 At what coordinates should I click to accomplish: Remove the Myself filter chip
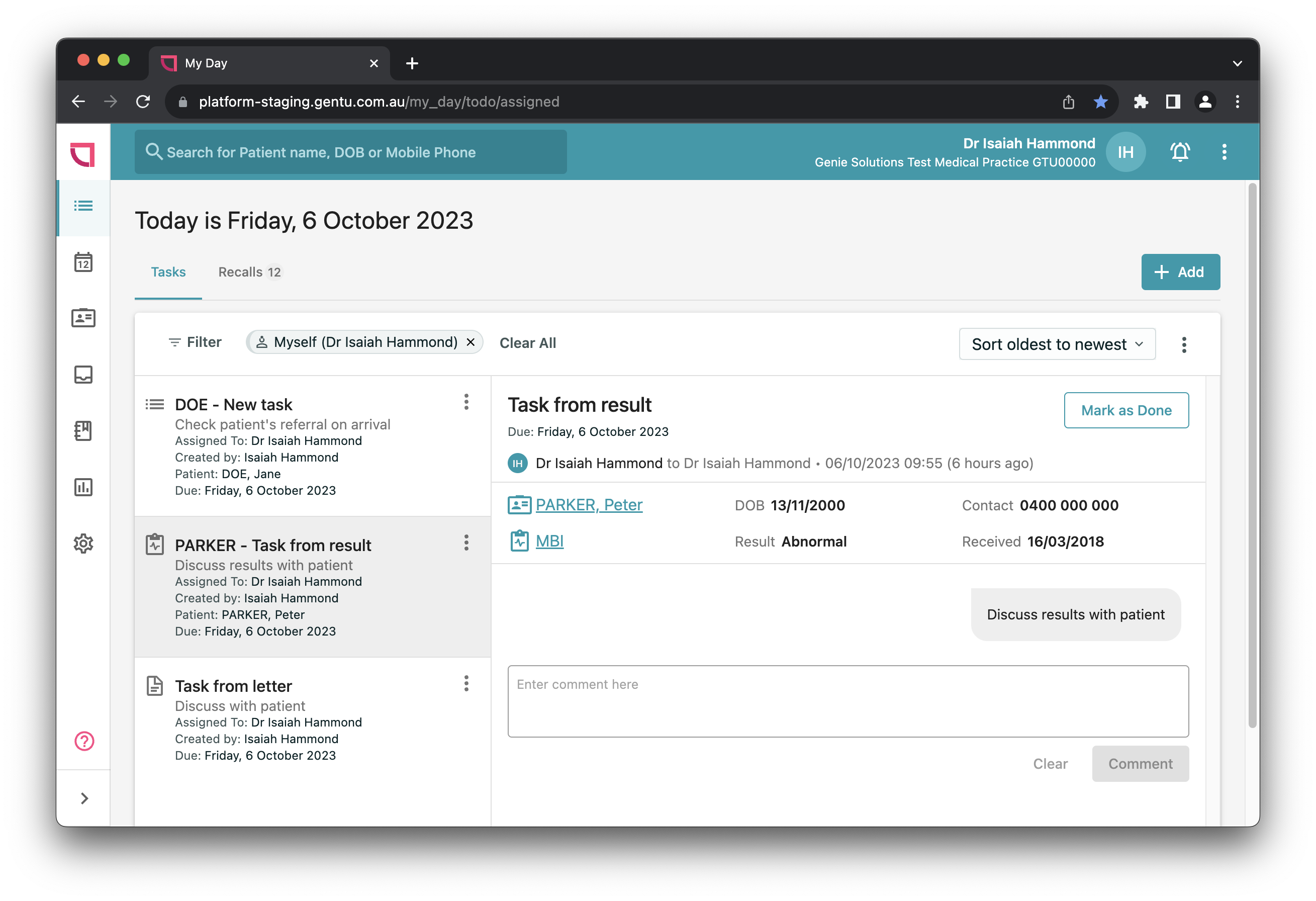click(470, 342)
